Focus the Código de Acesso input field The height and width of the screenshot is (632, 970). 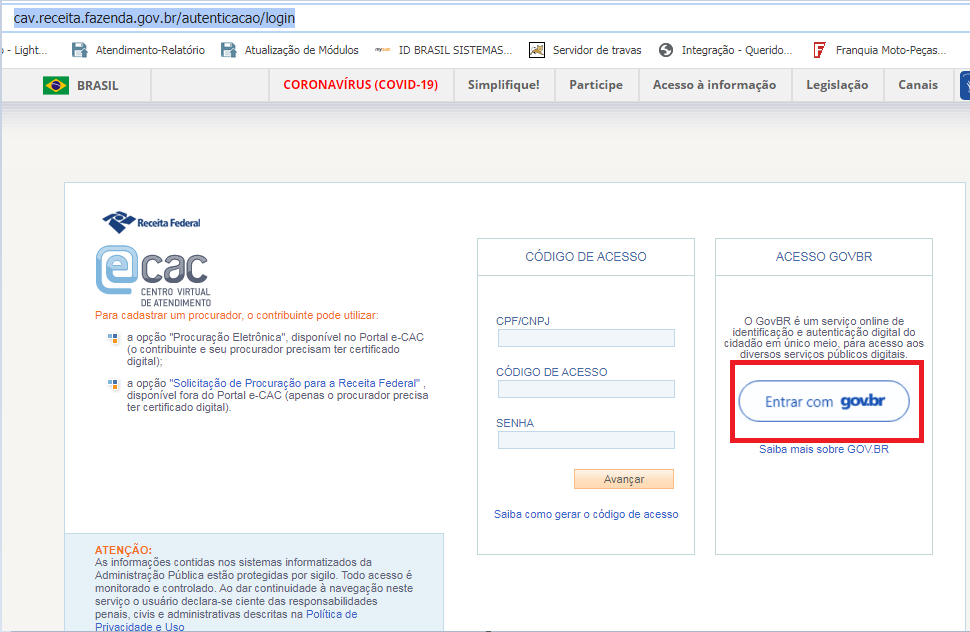pos(586,389)
